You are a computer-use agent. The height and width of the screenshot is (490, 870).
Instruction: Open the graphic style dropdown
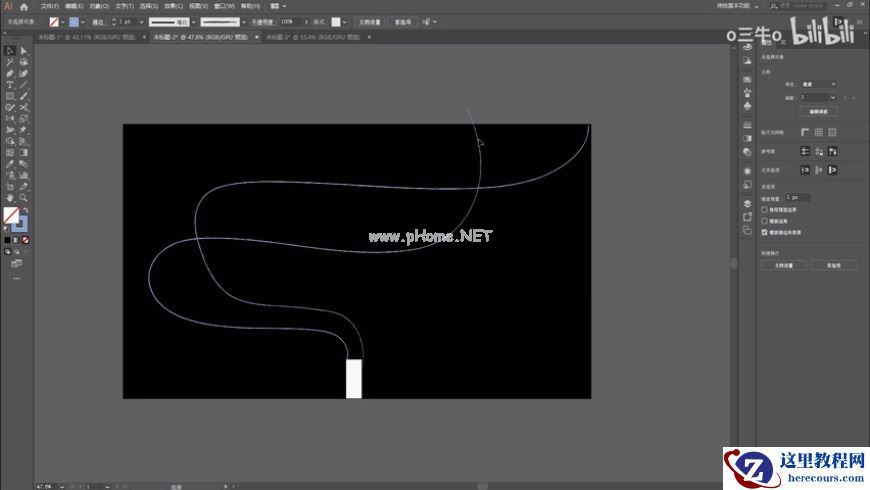(345, 22)
